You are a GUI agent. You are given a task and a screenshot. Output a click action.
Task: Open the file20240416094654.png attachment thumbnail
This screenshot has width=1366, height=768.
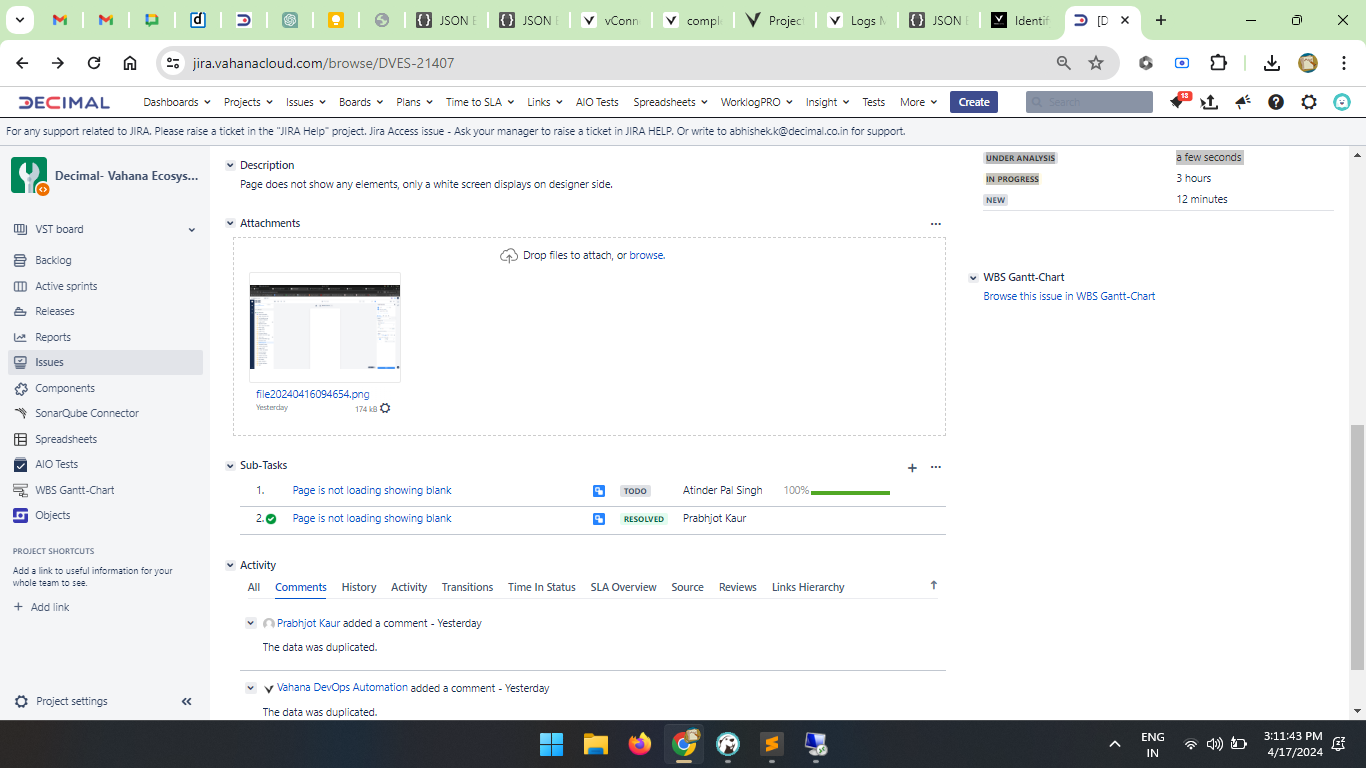coord(325,327)
